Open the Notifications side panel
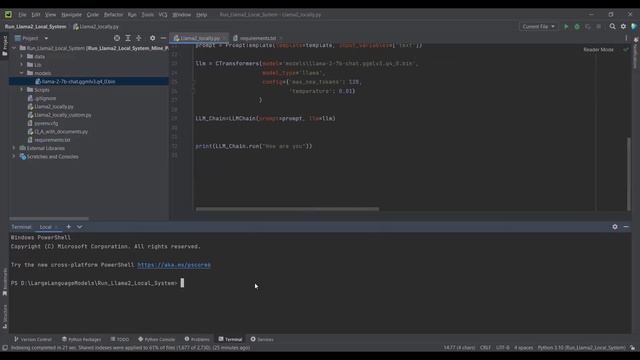Screen dimensions: 640x360 [x=636, y=53]
